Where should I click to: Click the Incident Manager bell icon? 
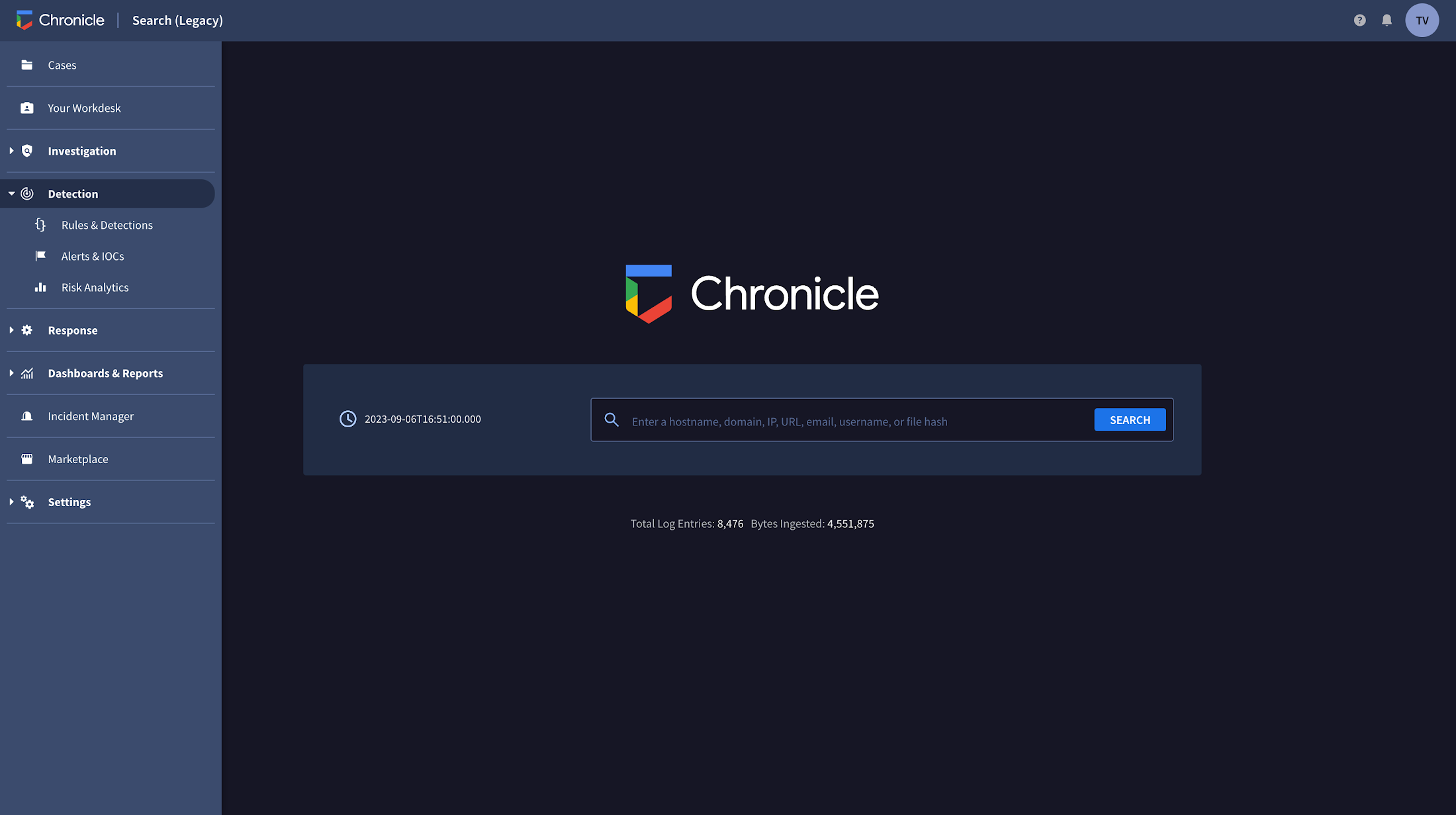click(x=27, y=416)
